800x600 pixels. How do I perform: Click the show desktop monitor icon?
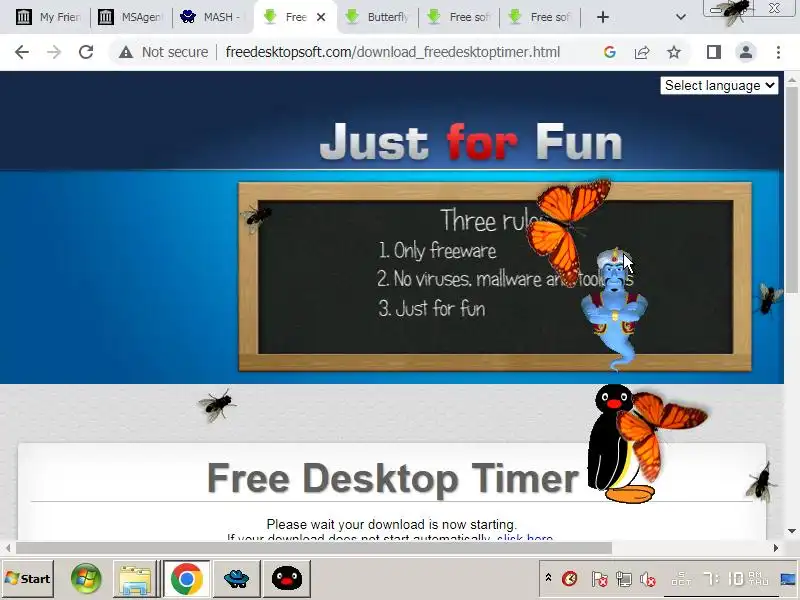(x=788, y=579)
